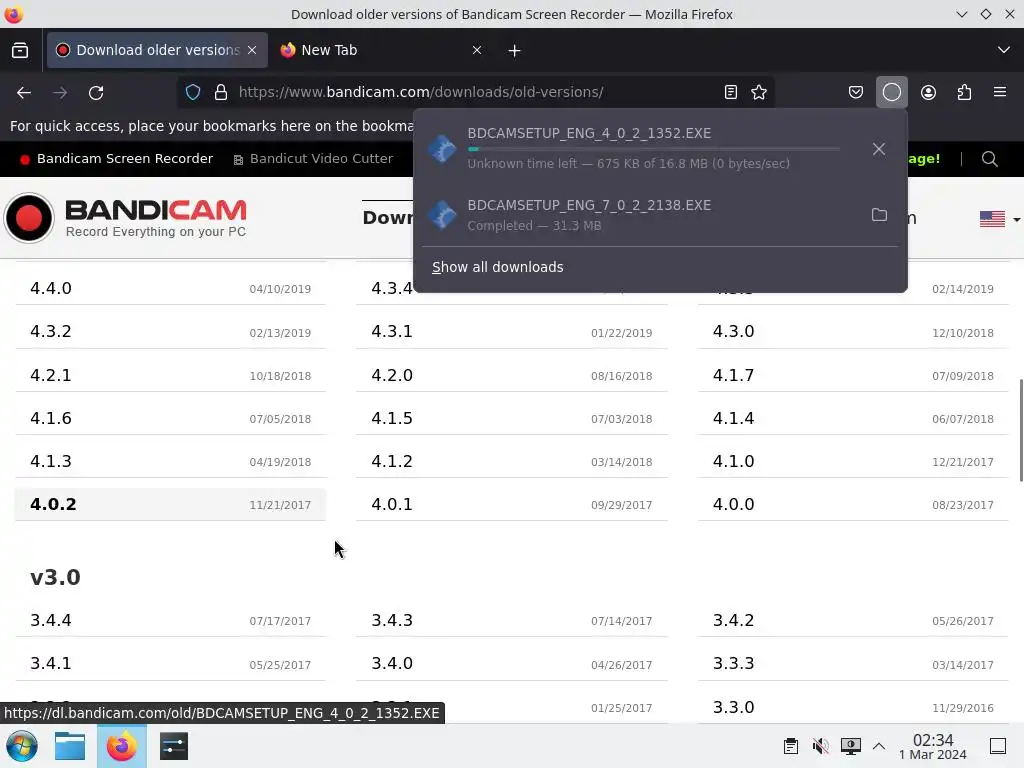
Task: Download version 4.4.0
Action: click(x=170, y=289)
